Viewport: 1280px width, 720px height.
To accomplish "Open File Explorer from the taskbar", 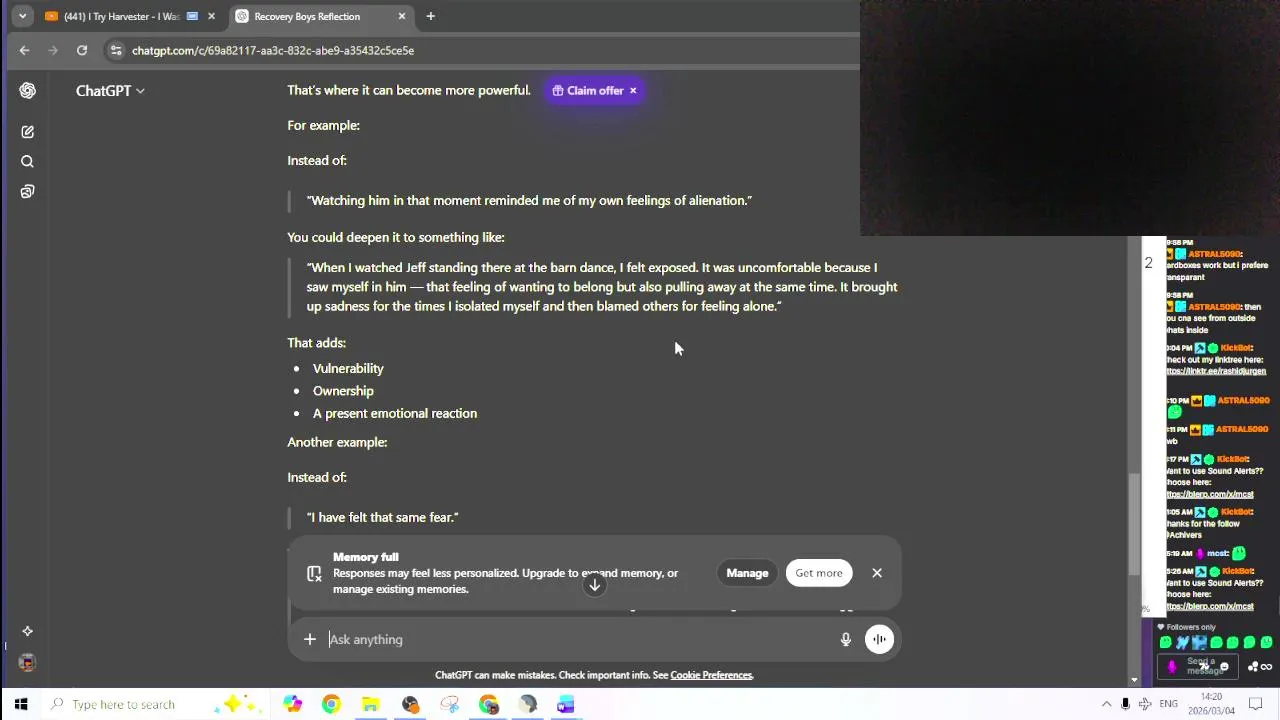I will [x=370, y=705].
